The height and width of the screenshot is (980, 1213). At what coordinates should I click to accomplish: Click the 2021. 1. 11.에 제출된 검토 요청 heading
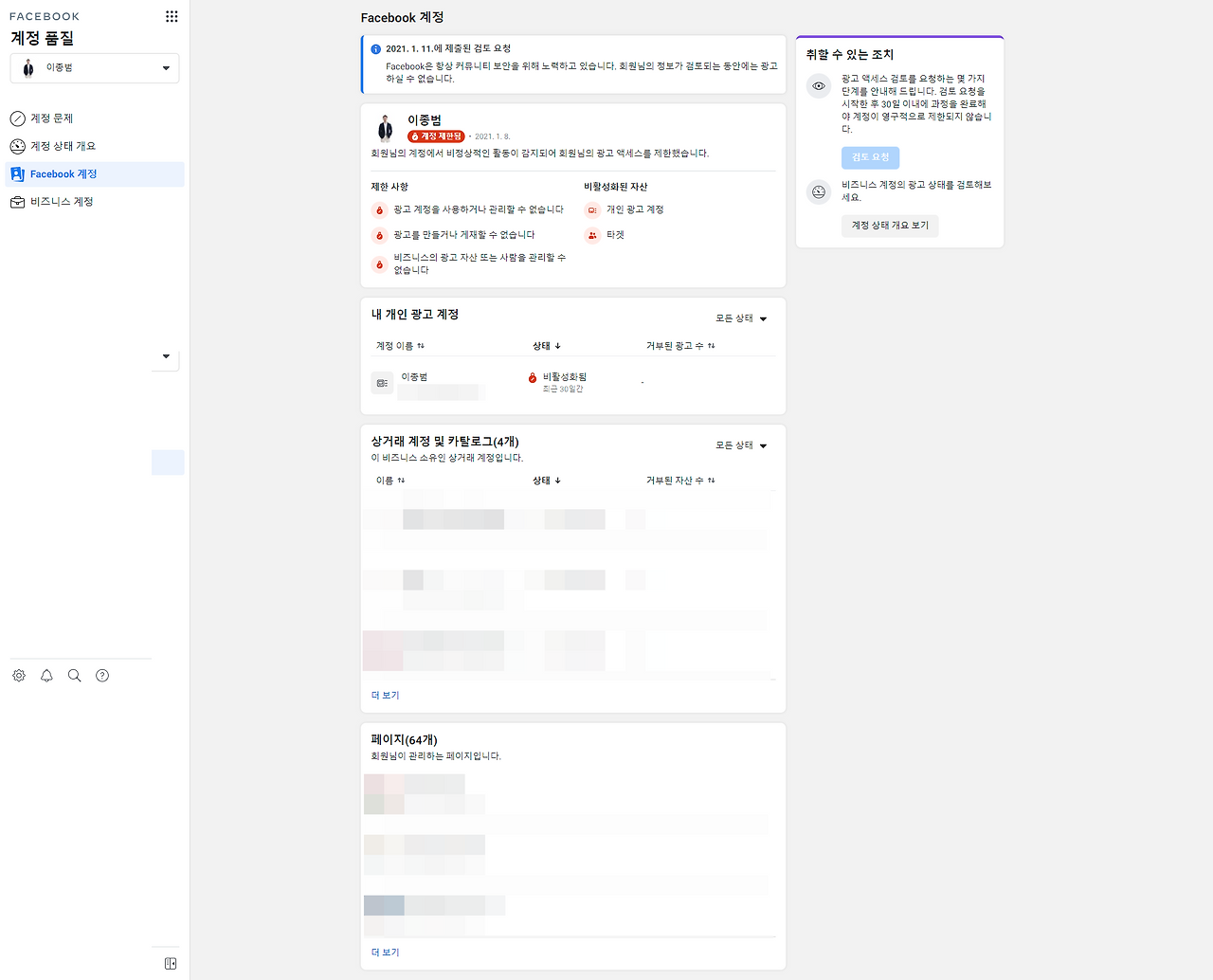pos(448,48)
